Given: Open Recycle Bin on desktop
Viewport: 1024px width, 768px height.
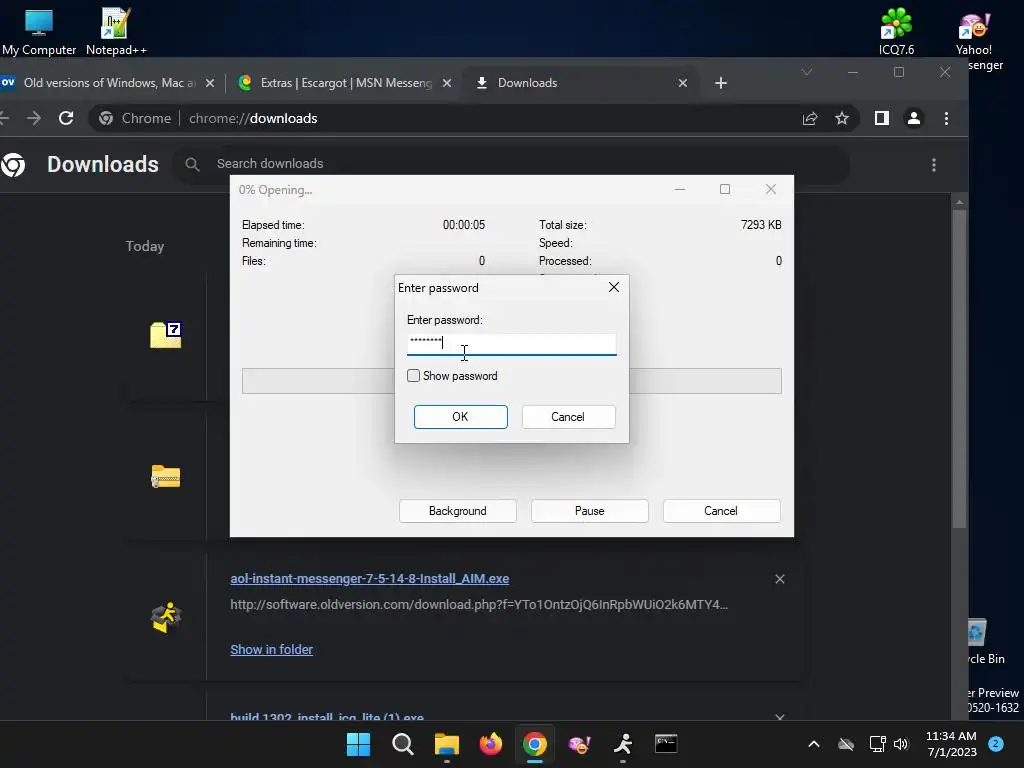Looking at the screenshot, I should click(983, 641).
